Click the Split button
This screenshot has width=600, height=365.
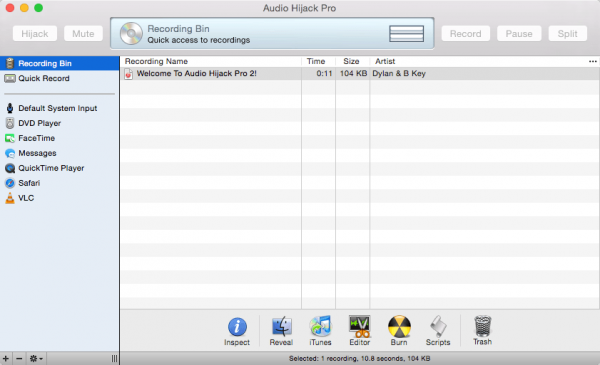567,34
